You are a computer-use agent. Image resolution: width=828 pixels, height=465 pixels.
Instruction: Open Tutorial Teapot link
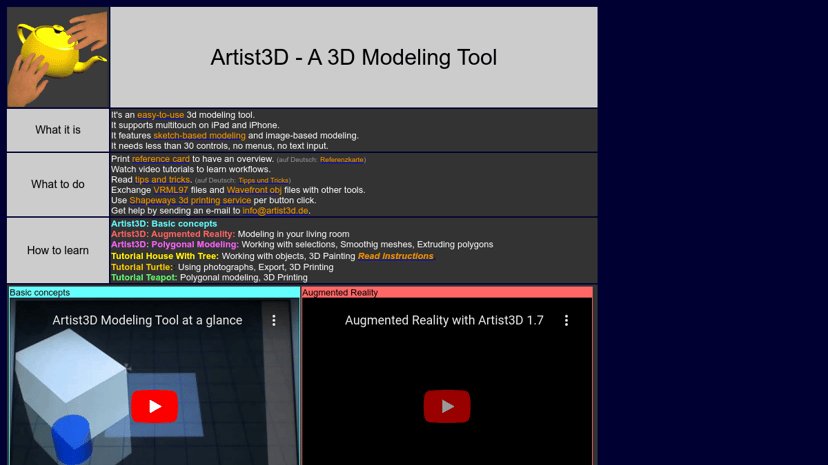click(144, 278)
